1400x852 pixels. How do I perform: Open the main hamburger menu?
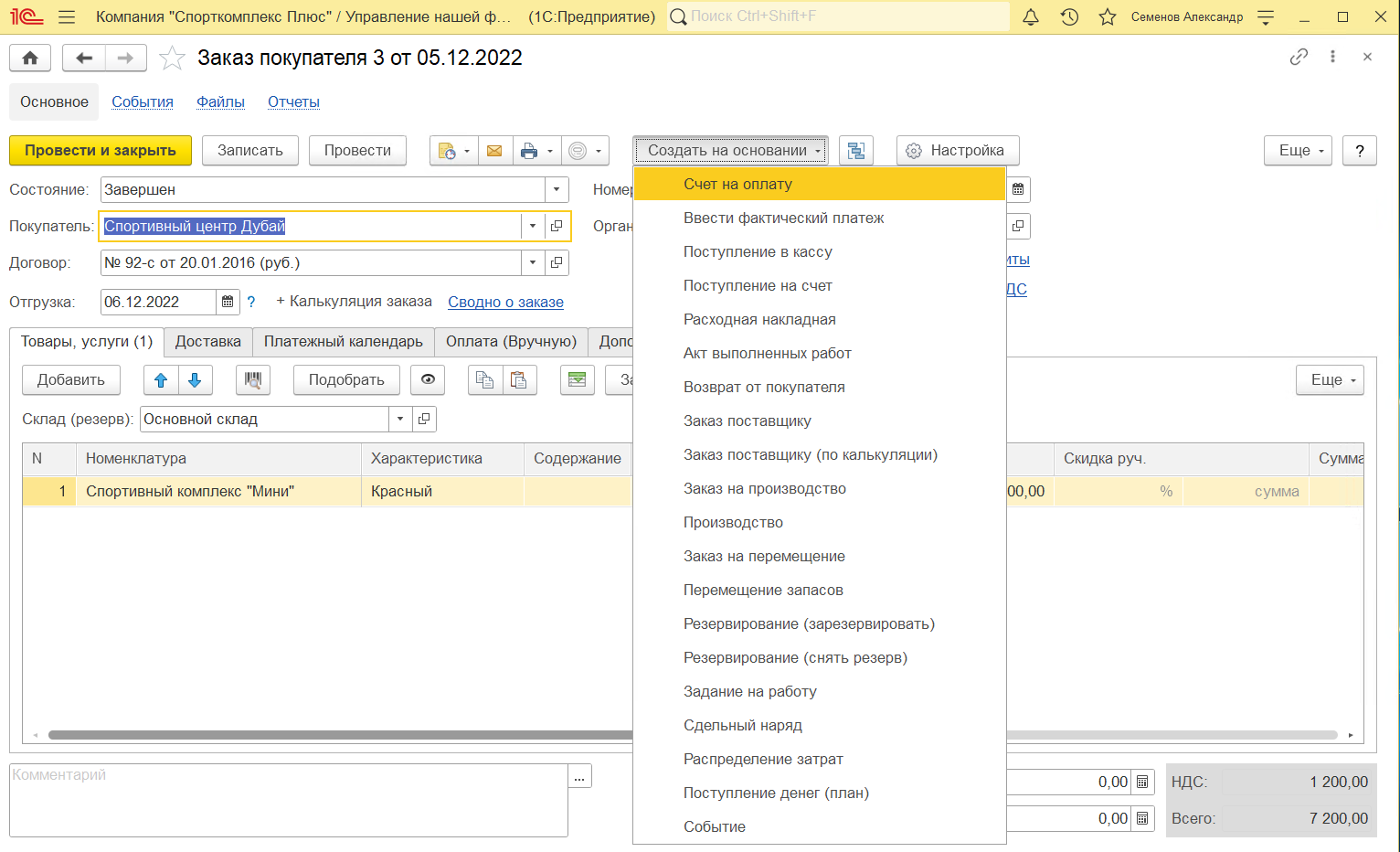[67, 17]
